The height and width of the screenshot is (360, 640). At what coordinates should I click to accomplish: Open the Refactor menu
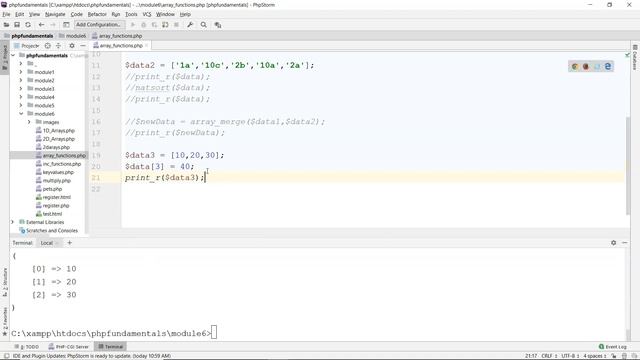point(97,14)
